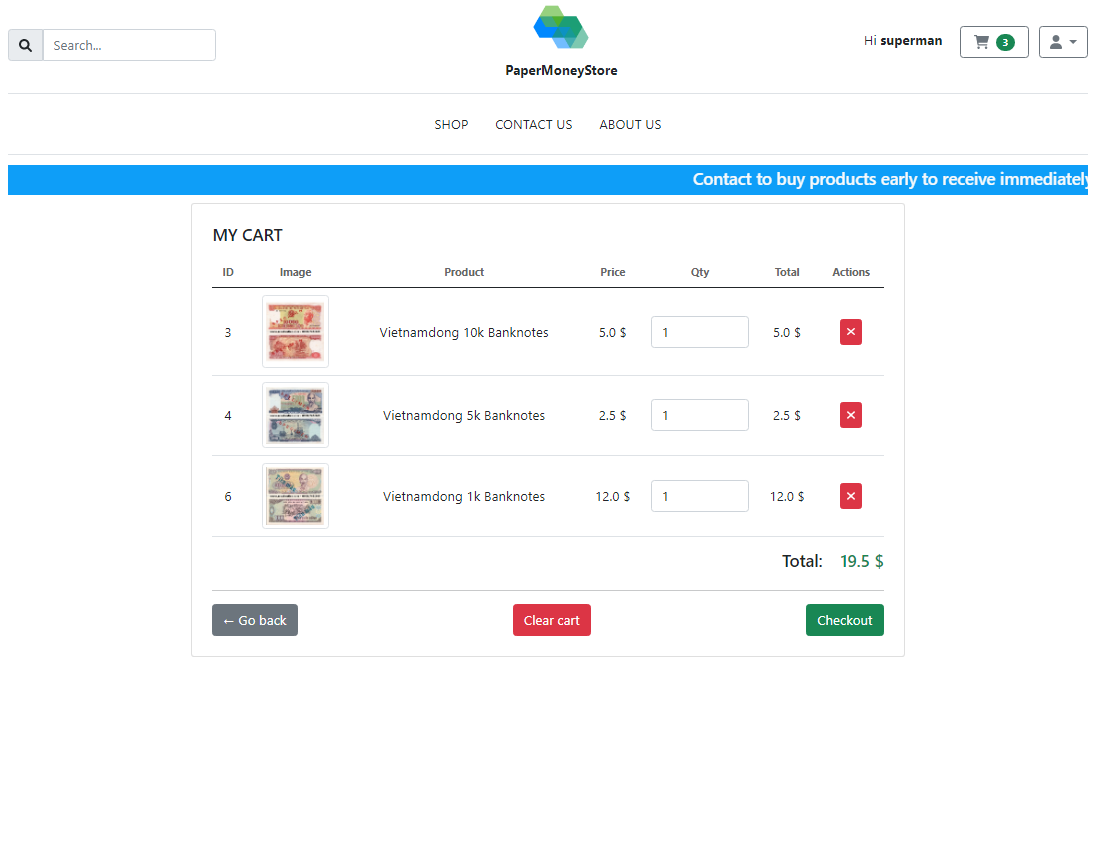
Task: Click the search magnifier icon
Action: [25, 45]
